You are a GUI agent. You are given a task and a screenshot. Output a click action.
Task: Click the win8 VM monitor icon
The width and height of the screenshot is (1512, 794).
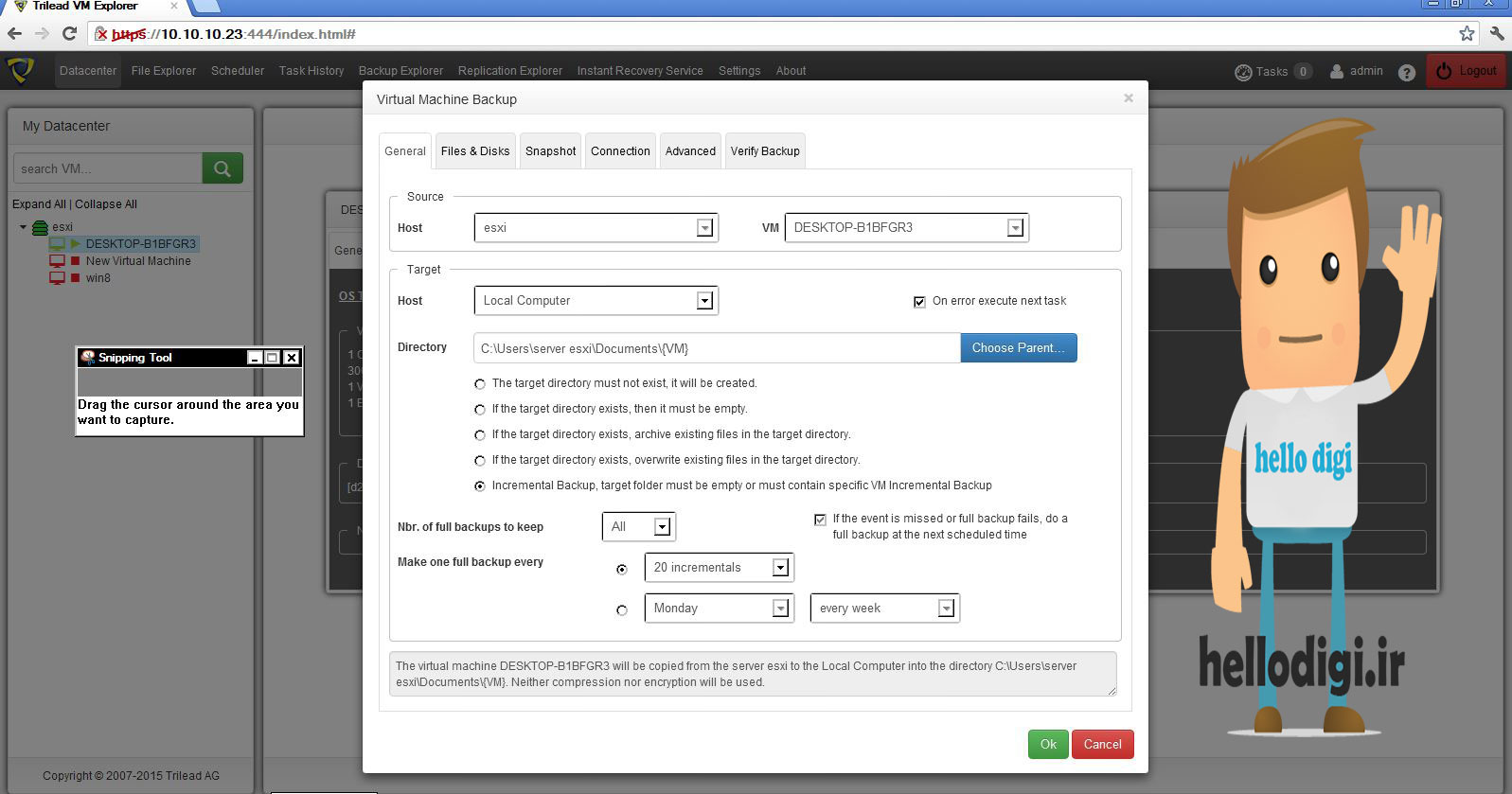pos(57,278)
